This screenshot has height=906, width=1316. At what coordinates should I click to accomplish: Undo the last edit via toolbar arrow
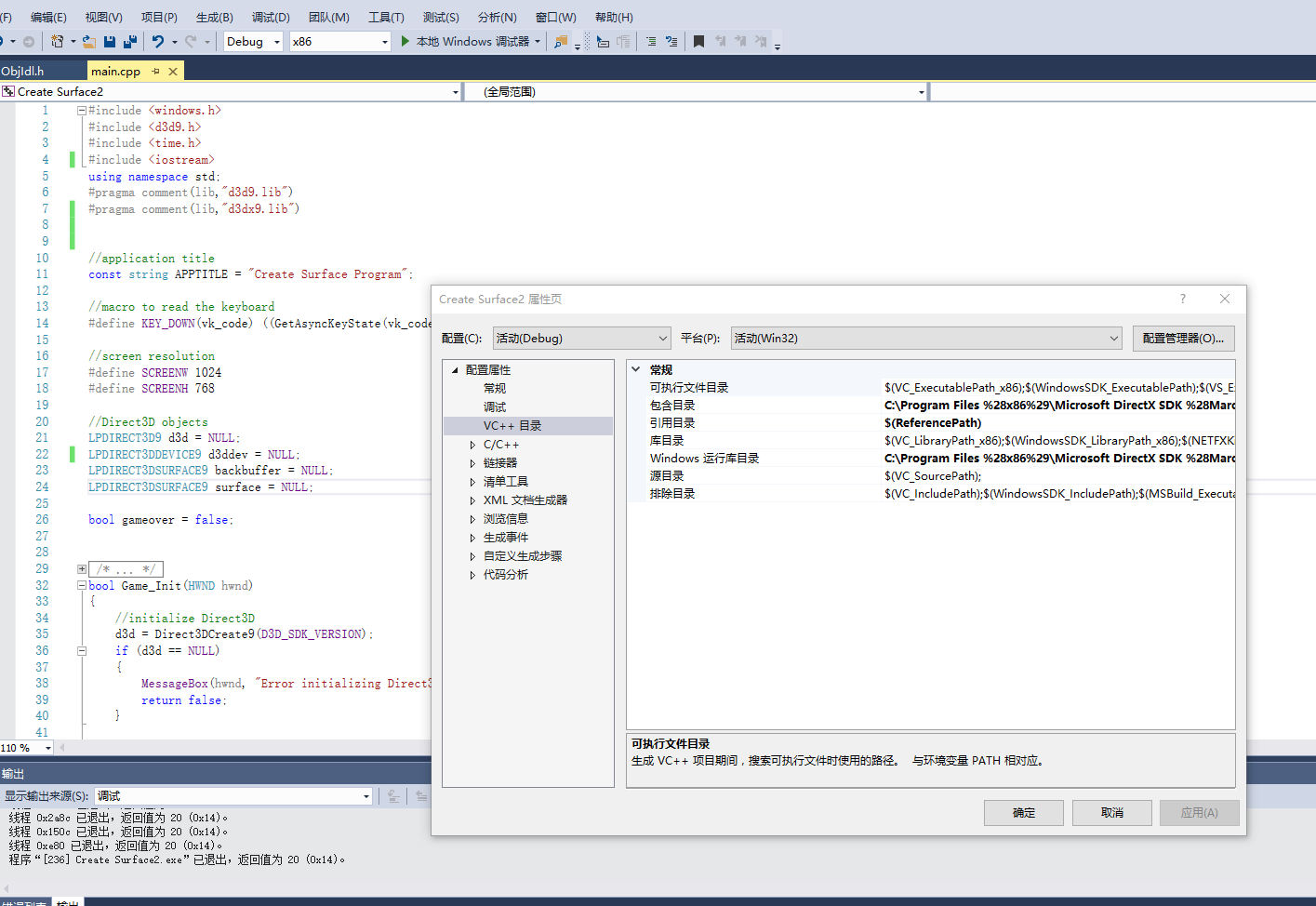158,41
